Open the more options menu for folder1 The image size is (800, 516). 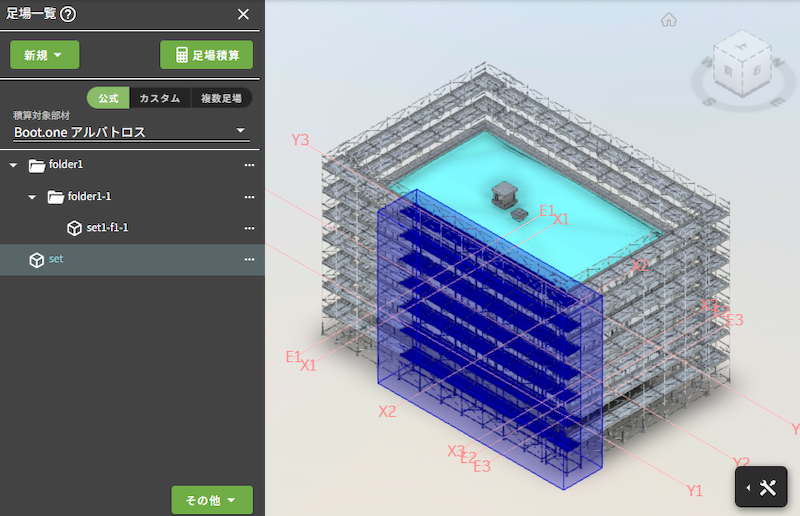click(x=250, y=165)
